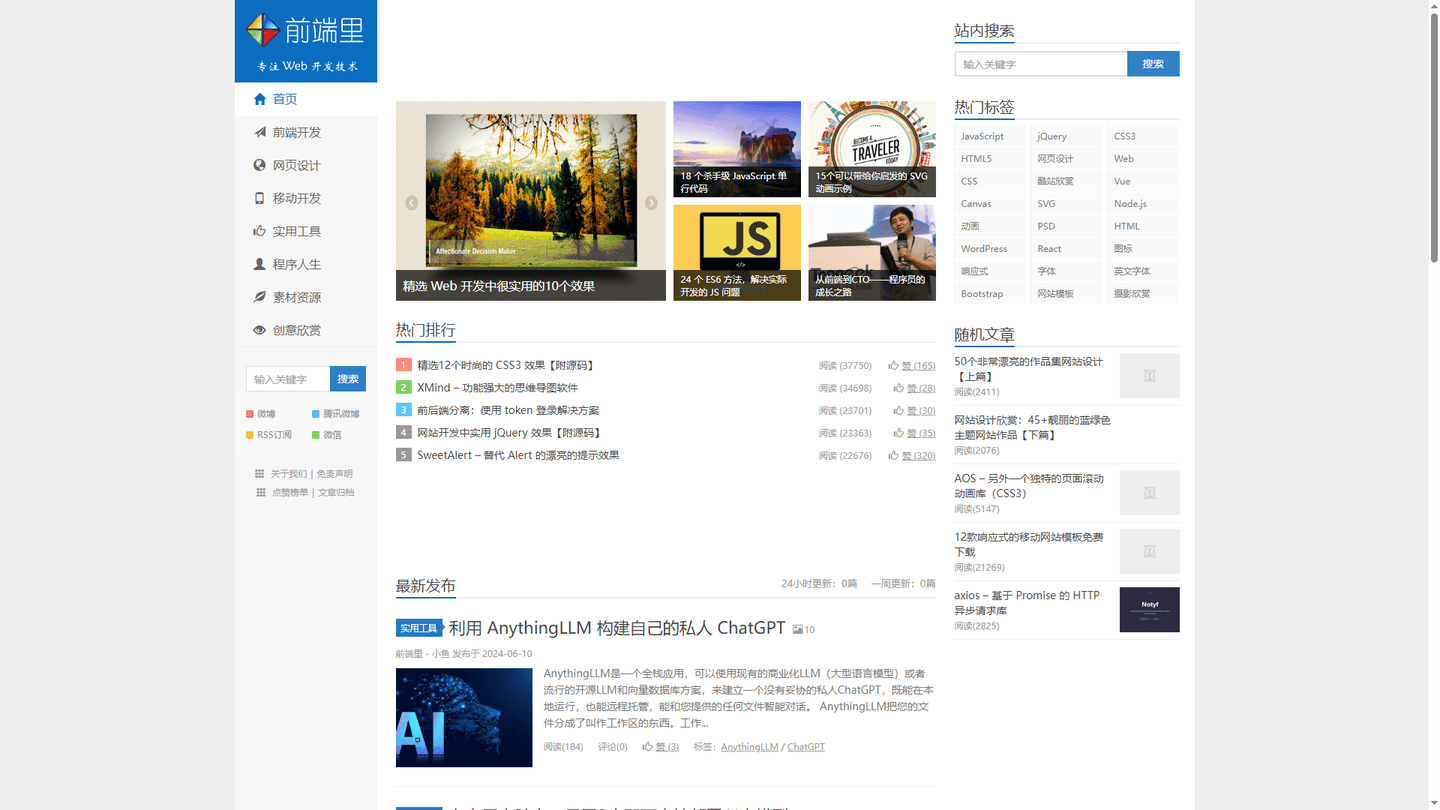1440x810 pixels.
Task: Click the globe icon for 网页设计
Action: [260, 165]
